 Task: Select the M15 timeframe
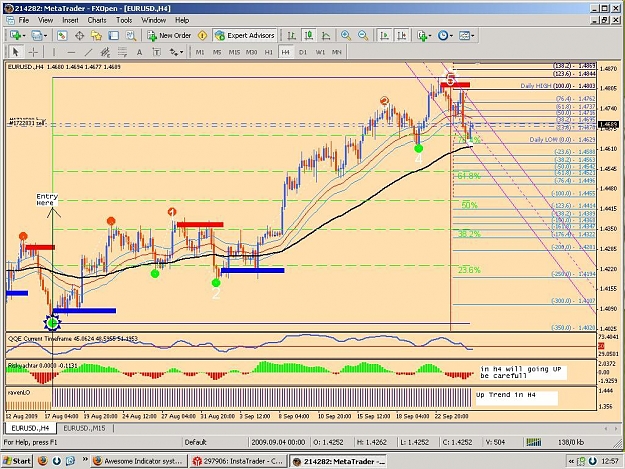tap(234, 52)
